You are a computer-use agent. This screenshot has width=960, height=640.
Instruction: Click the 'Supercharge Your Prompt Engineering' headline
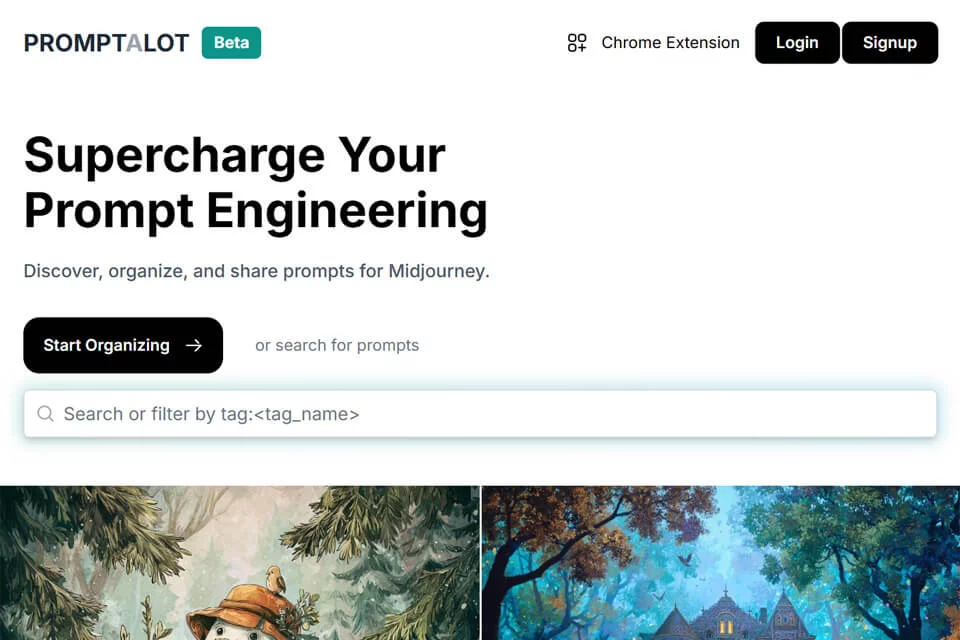coord(256,183)
